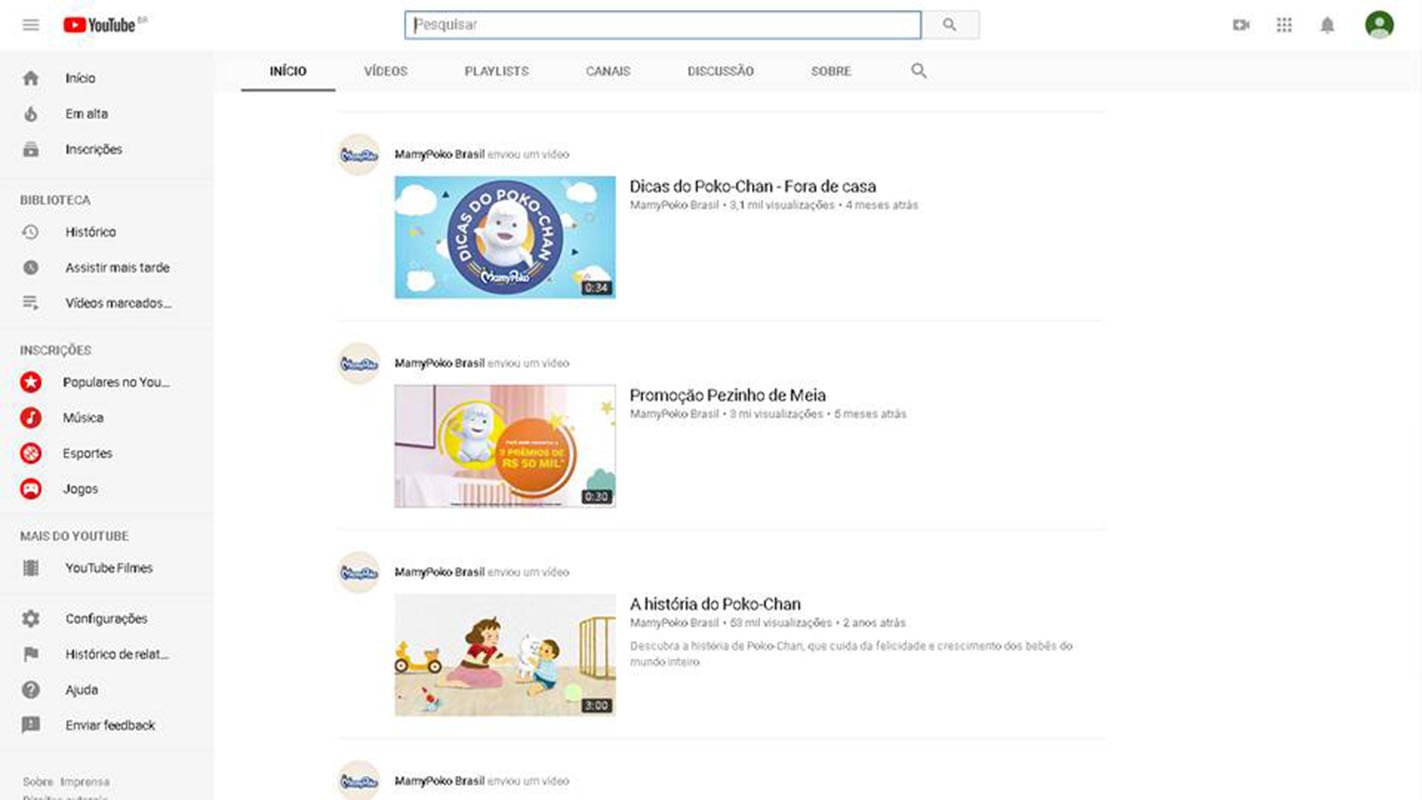
Task: Open Esportes subscription label
Action: click(x=88, y=453)
